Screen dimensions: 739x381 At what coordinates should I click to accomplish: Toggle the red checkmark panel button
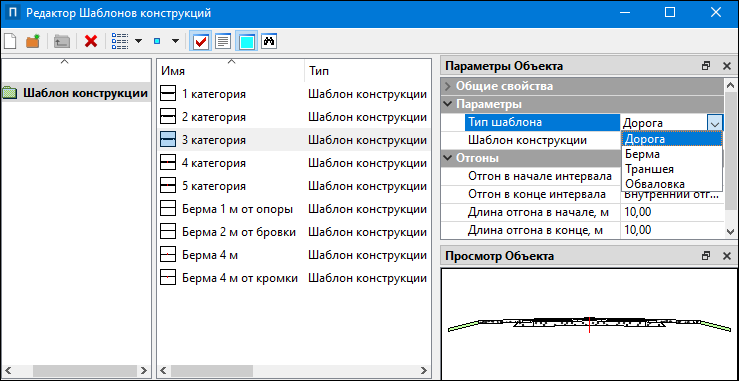pos(201,41)
